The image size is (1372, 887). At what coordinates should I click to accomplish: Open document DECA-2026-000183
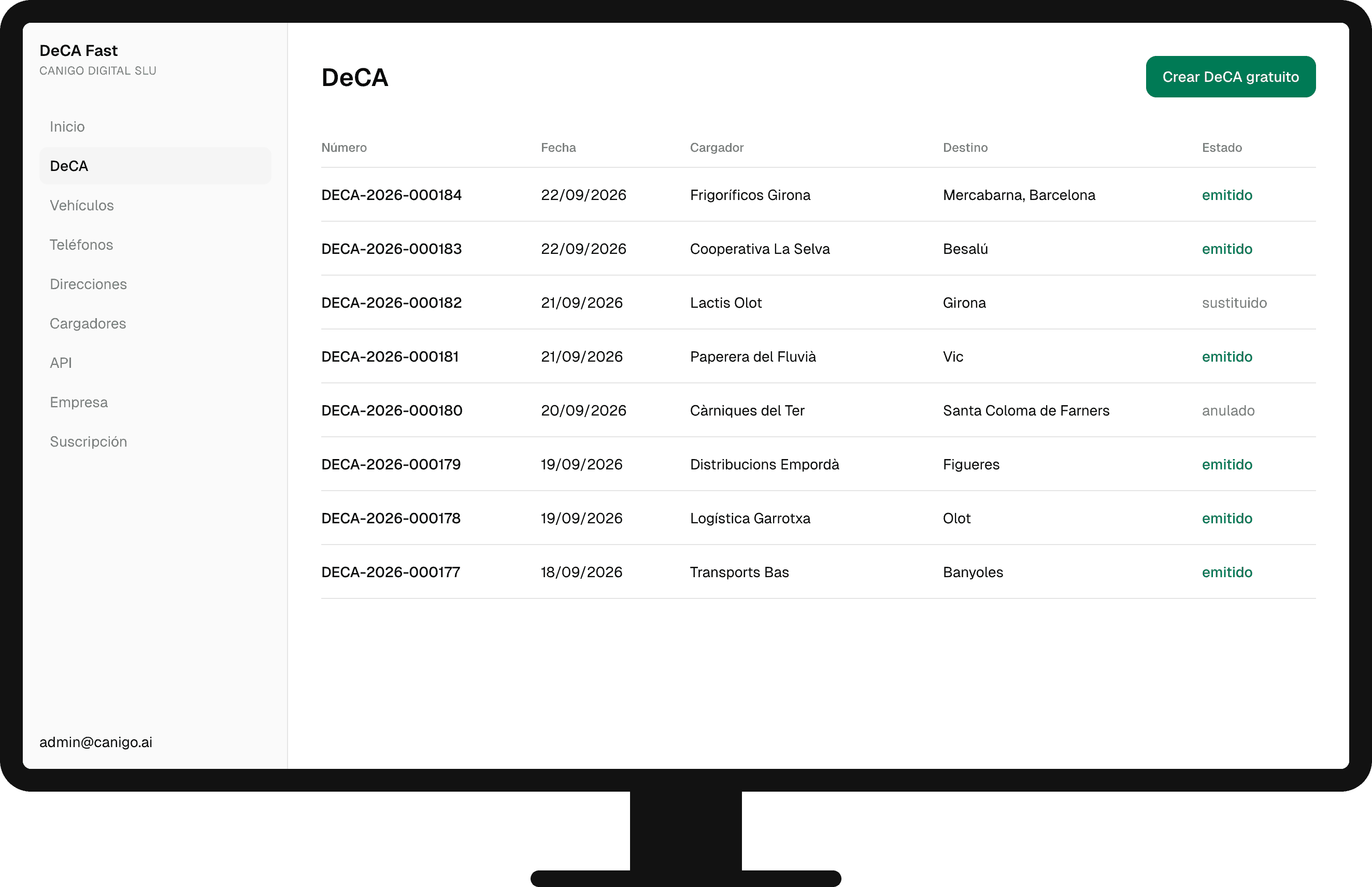(x=391, y=249)
